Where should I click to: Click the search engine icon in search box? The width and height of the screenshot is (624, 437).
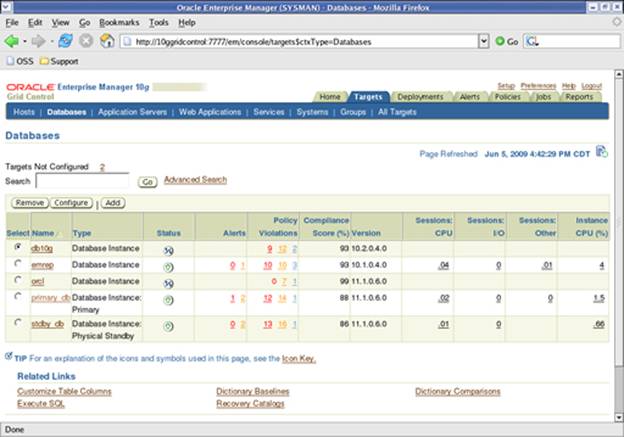(532, 41)
